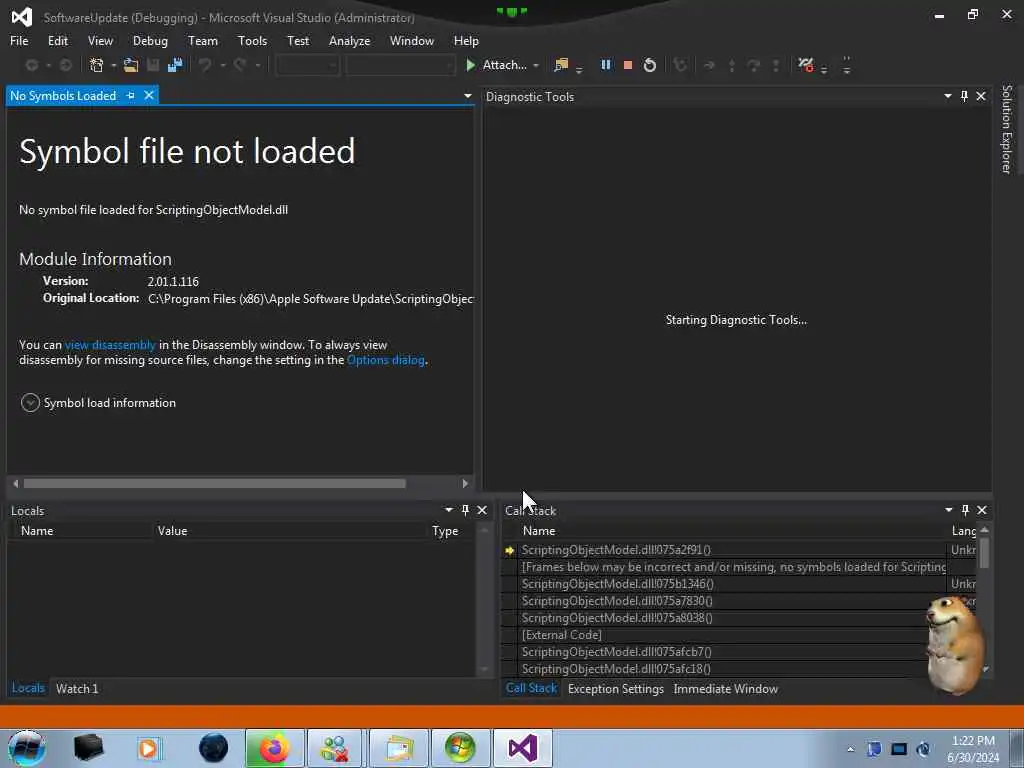
Task: Open the toolbar overflow options at far right
Action: click(846, 65)
